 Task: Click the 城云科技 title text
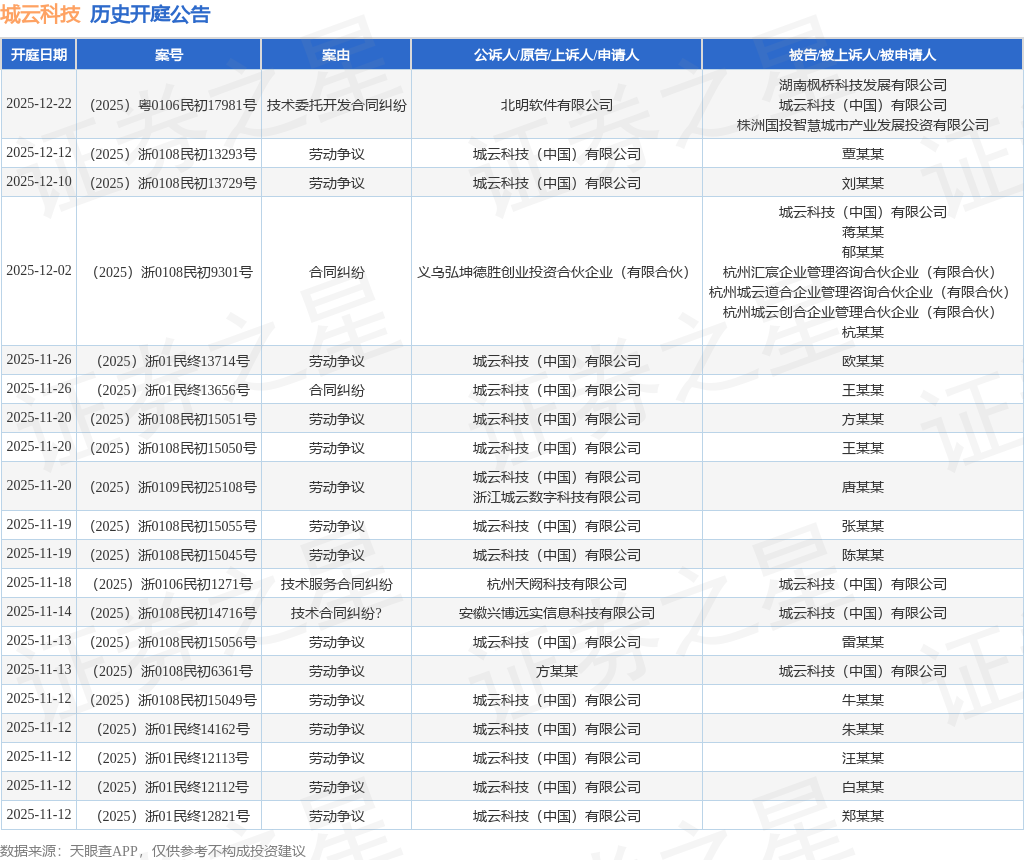(40, 14)
